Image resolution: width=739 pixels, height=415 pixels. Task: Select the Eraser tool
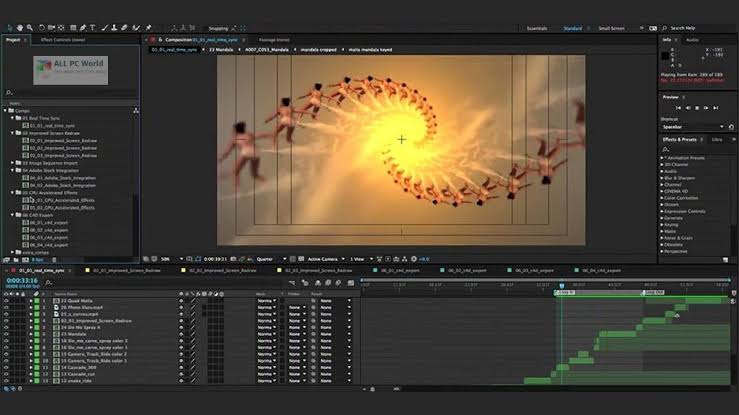[124, 28]
